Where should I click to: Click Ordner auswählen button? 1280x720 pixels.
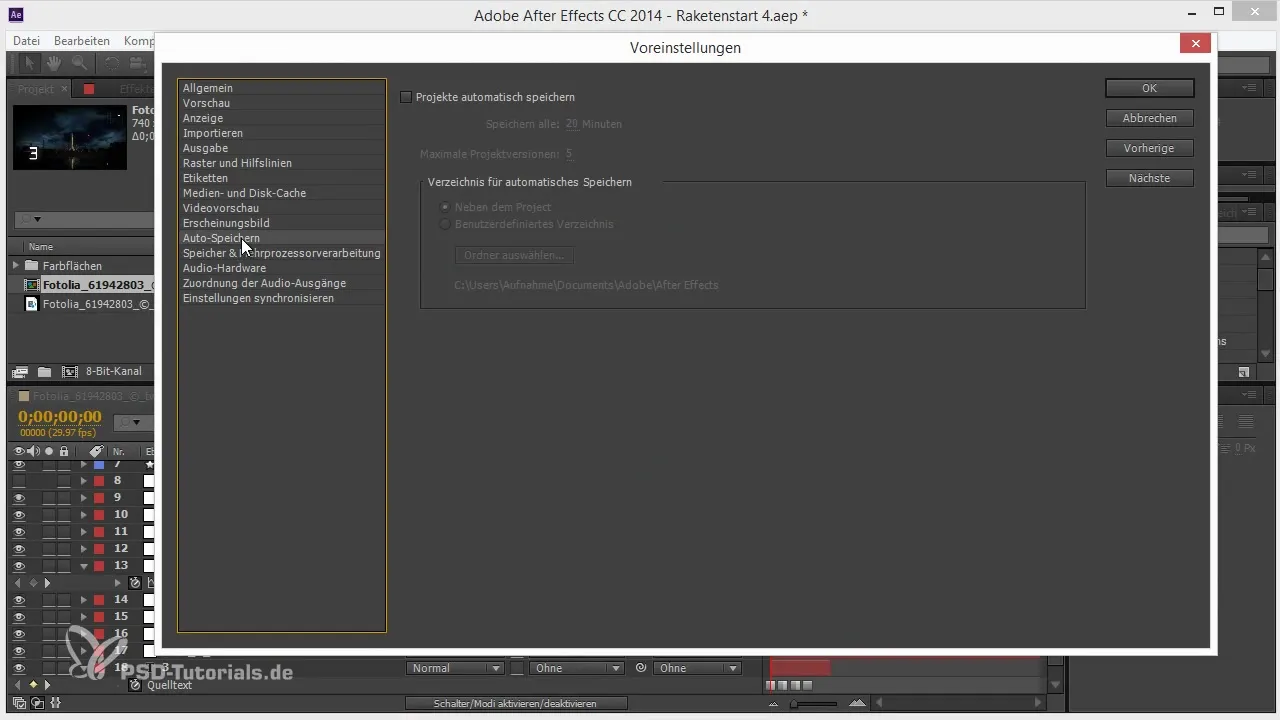[x=514, y=256]
